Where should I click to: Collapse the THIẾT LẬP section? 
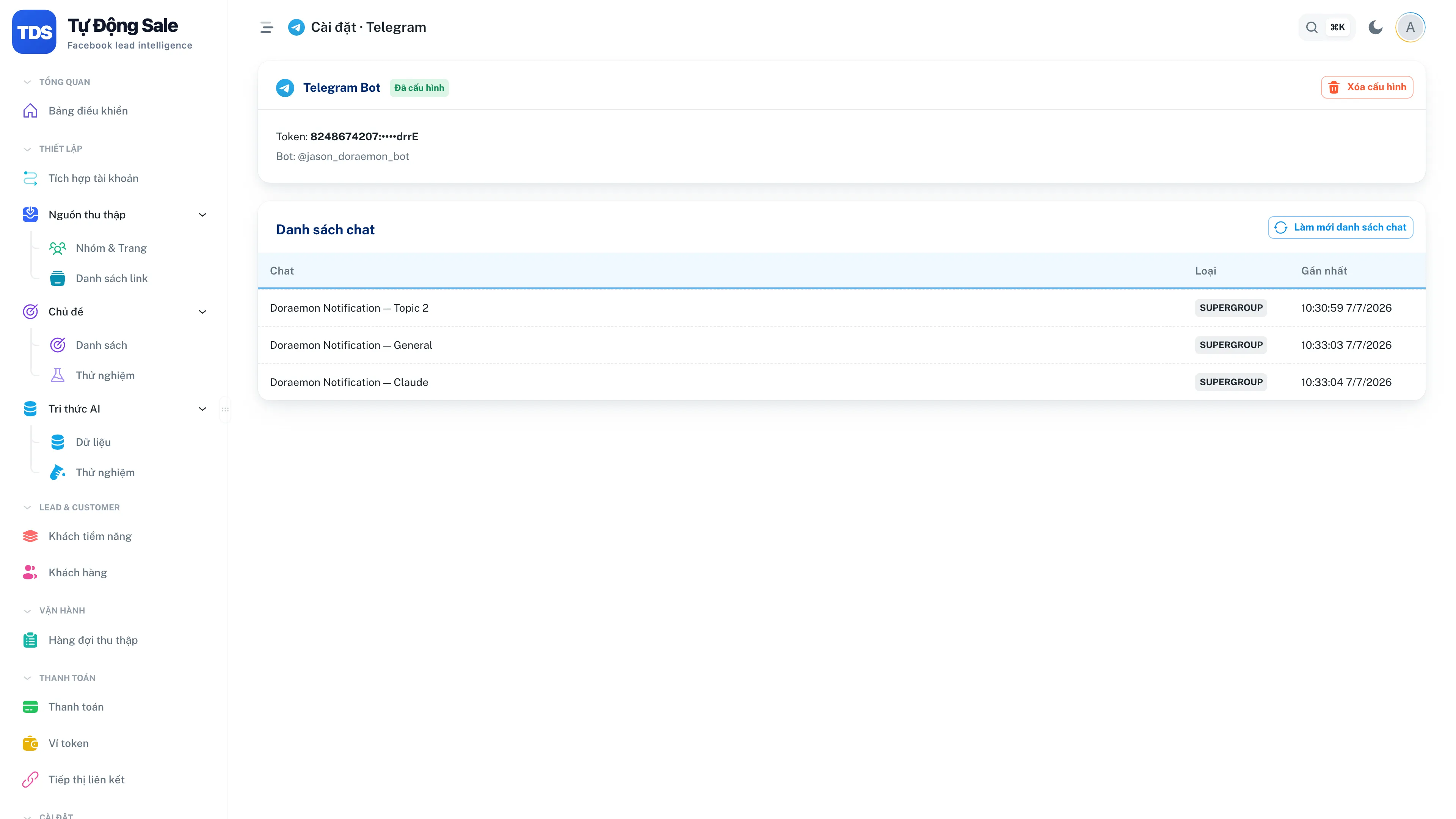pos(53,149)
